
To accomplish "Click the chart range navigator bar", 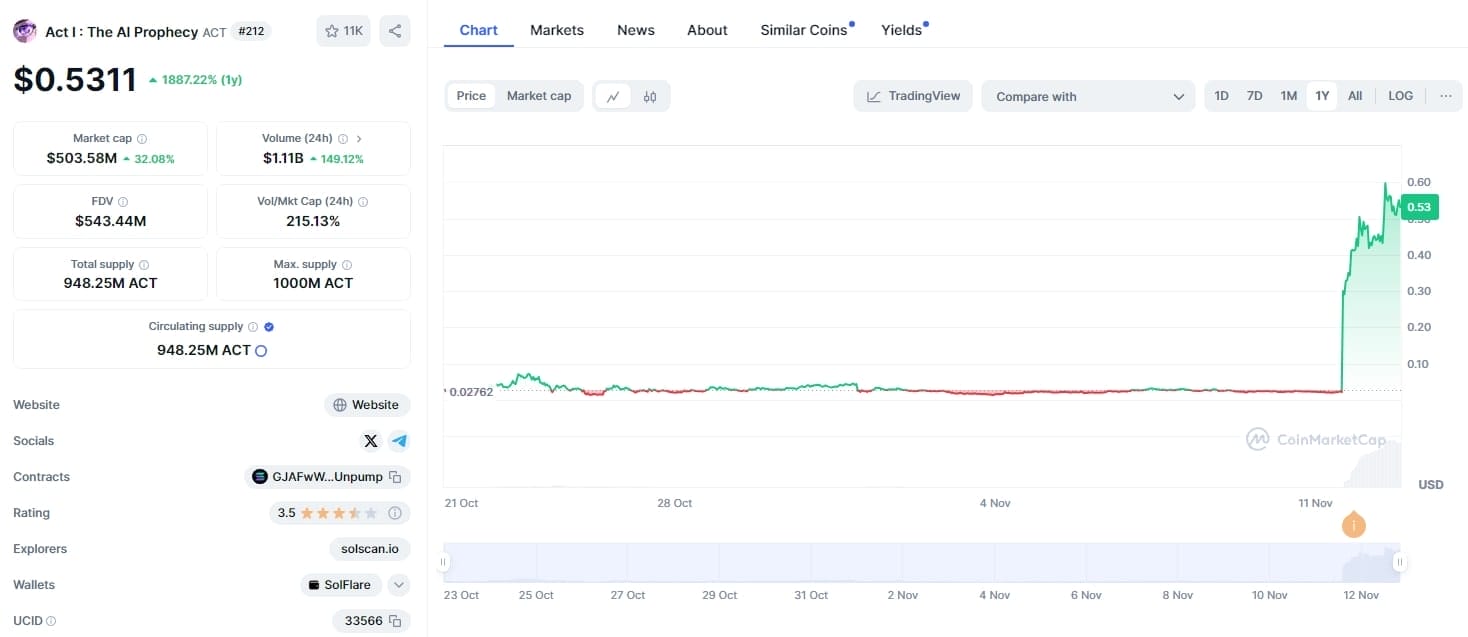I will (921, 563).
